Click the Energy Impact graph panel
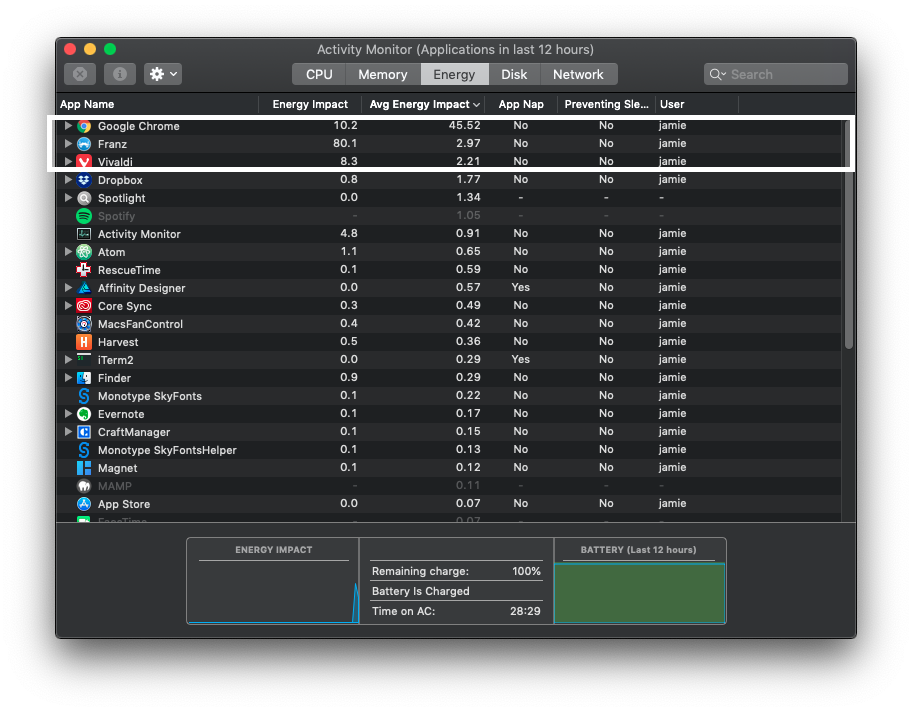912x712 pixels. click(x=273, y=581)
